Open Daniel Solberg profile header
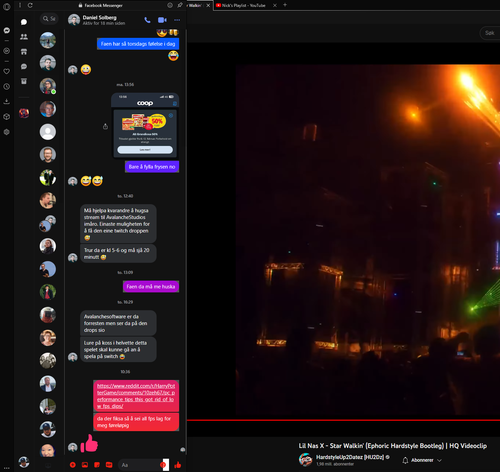 [x=97, y=20]
